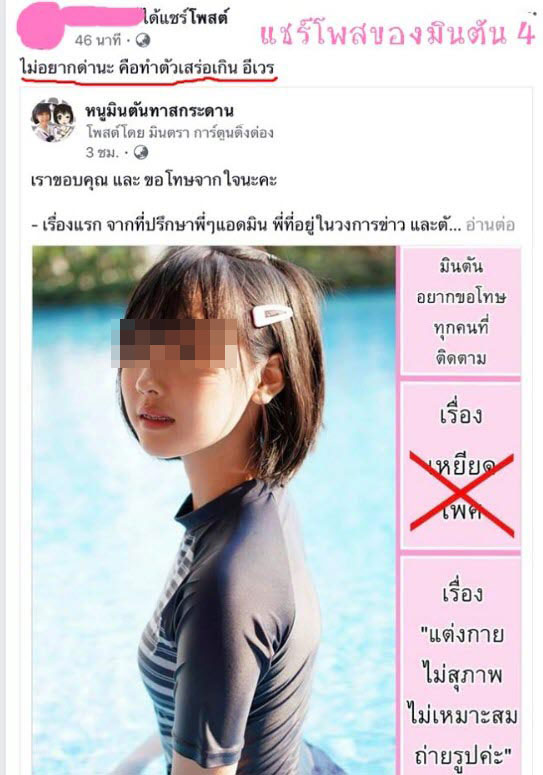Click the โพสต์โดย มินตรา การ์ตูนดึงต่อง author link
This screenshot has width=543, height=775.
(180, 132)
